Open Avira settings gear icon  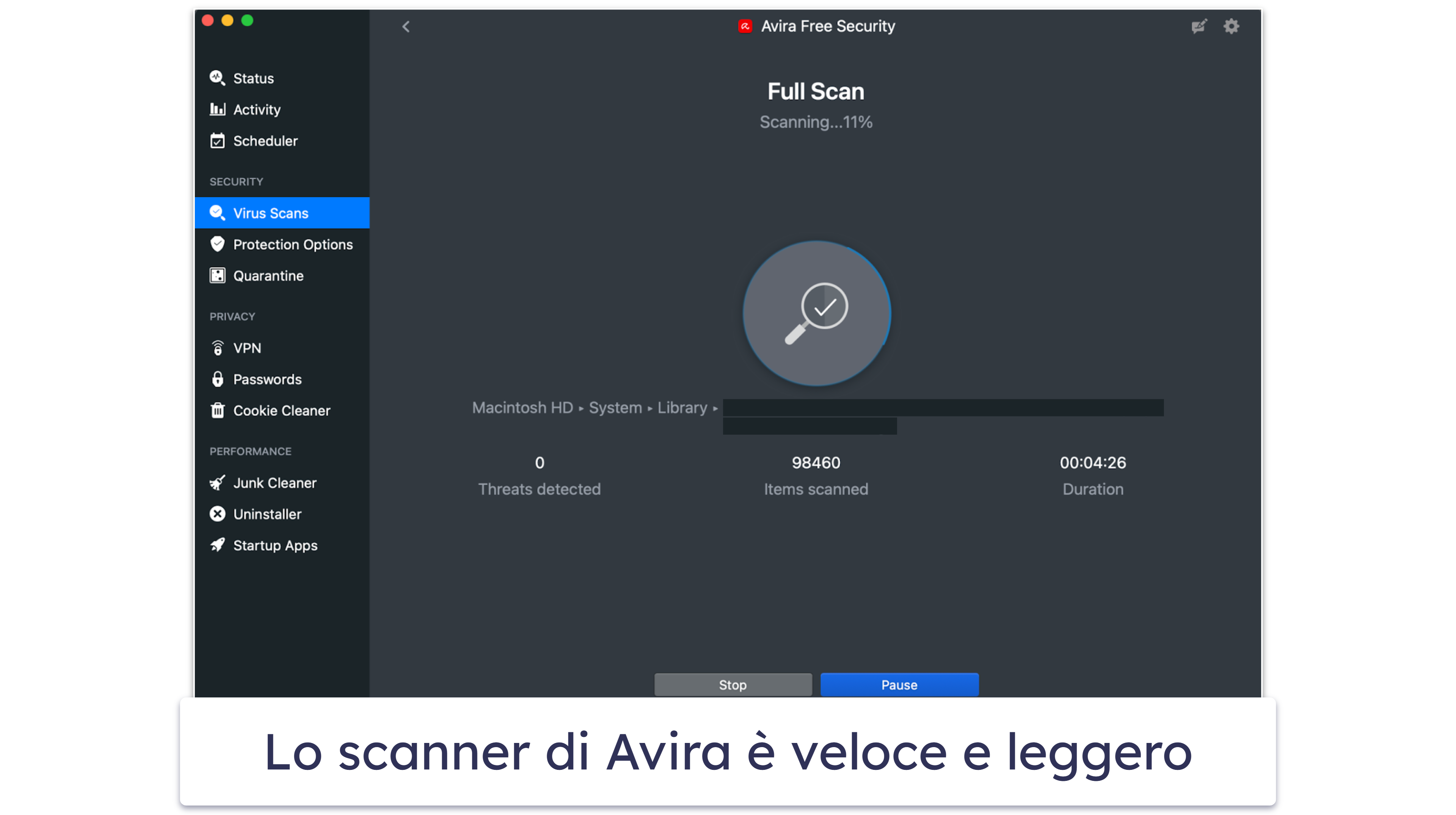tap(1231, 26)
